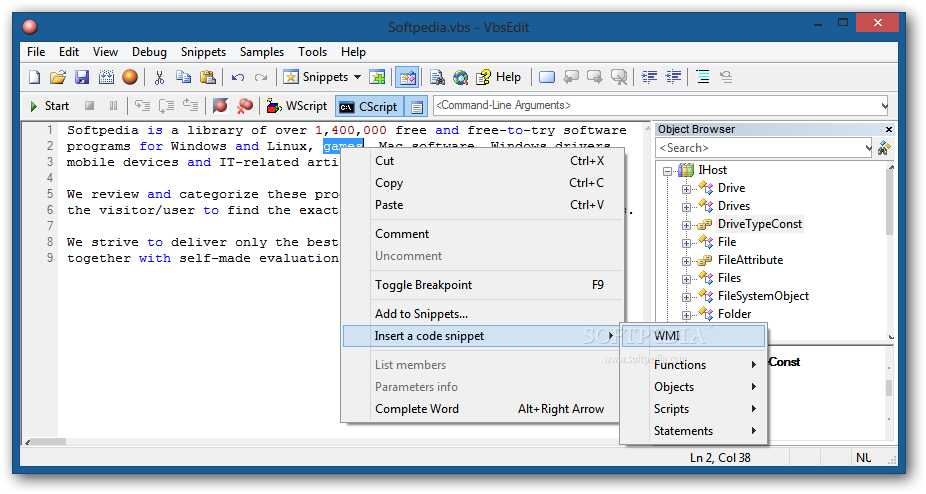Click the globe search icon
This screenshot has width=926, height=494.
[x=461, y=77]
